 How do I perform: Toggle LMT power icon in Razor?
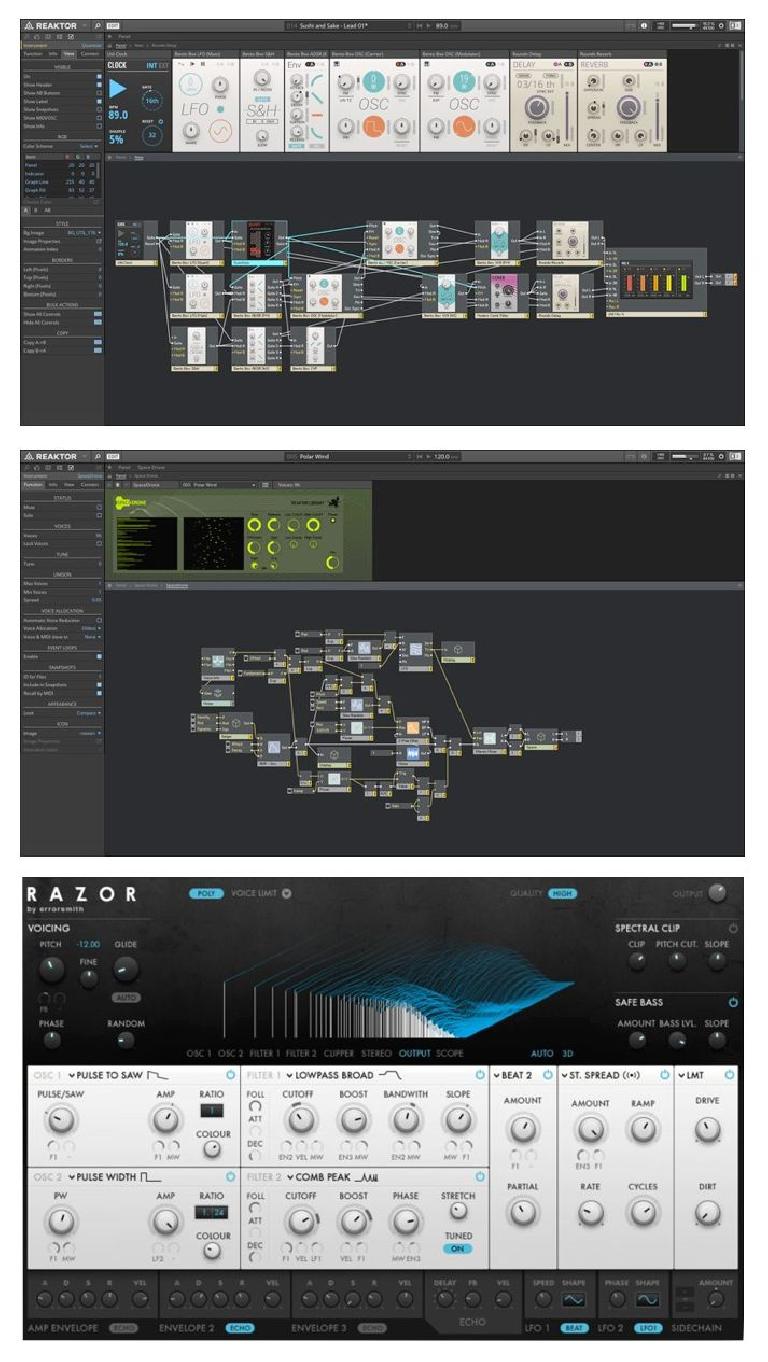point(729,1075)
